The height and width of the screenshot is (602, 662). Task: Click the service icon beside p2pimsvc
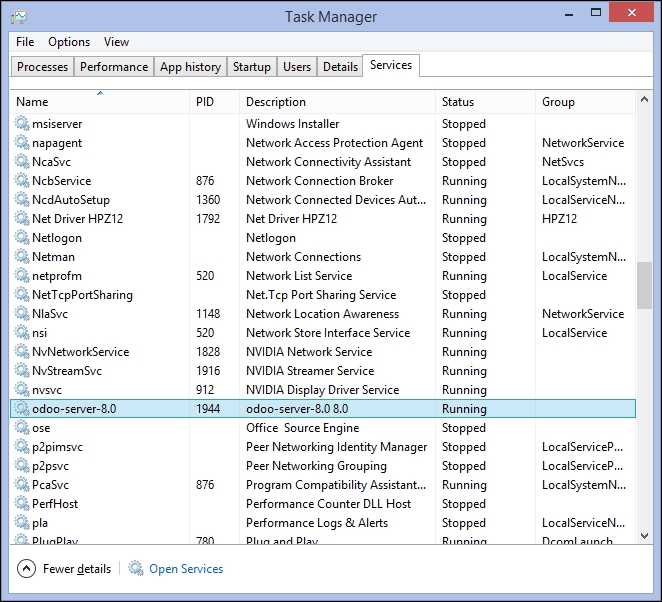(x=22, y=446)
